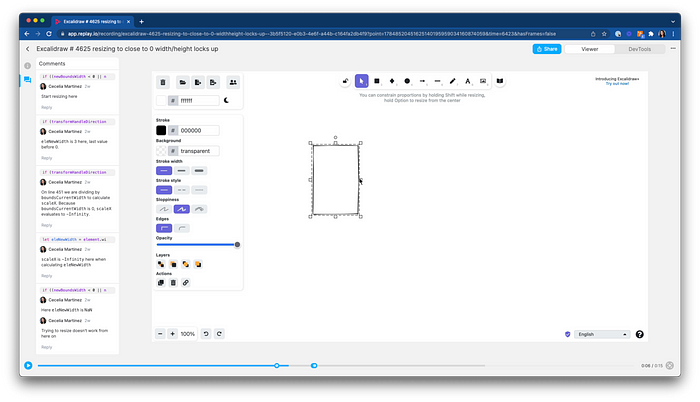Select sharp Edges option
The height and width of the screenshot is (402, 700).
click(x=164, y=228)
